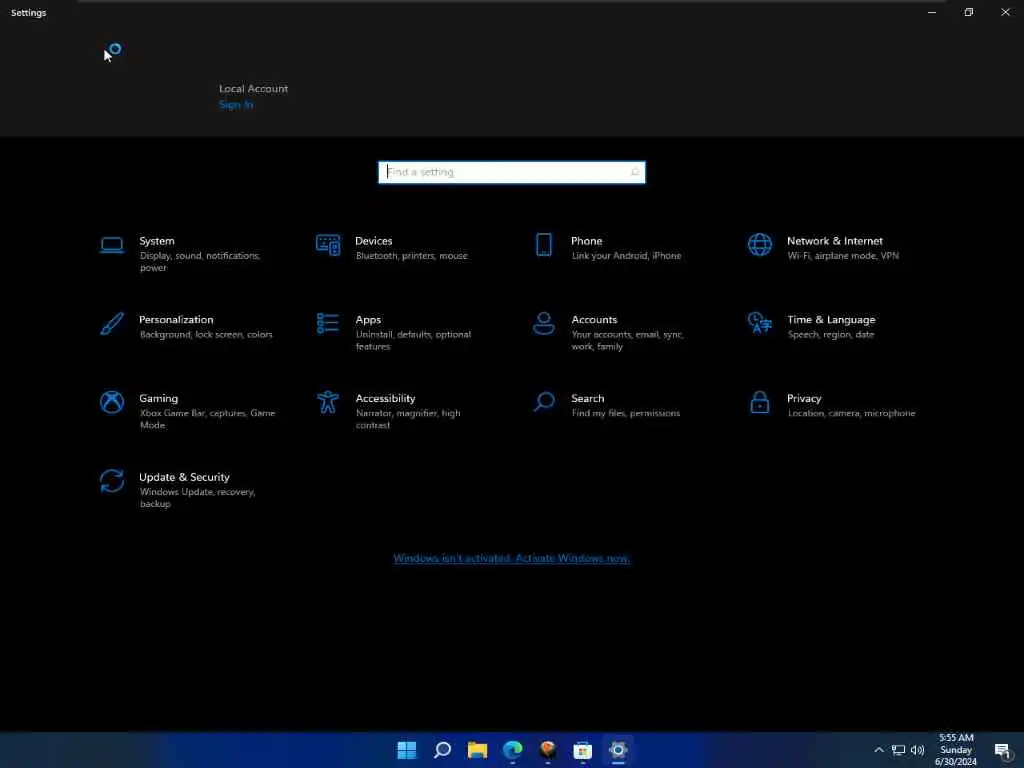The width and height of the screenshot is (1024, 768).
Task: Select the Update & Security heading
Action: click(184, 477)
